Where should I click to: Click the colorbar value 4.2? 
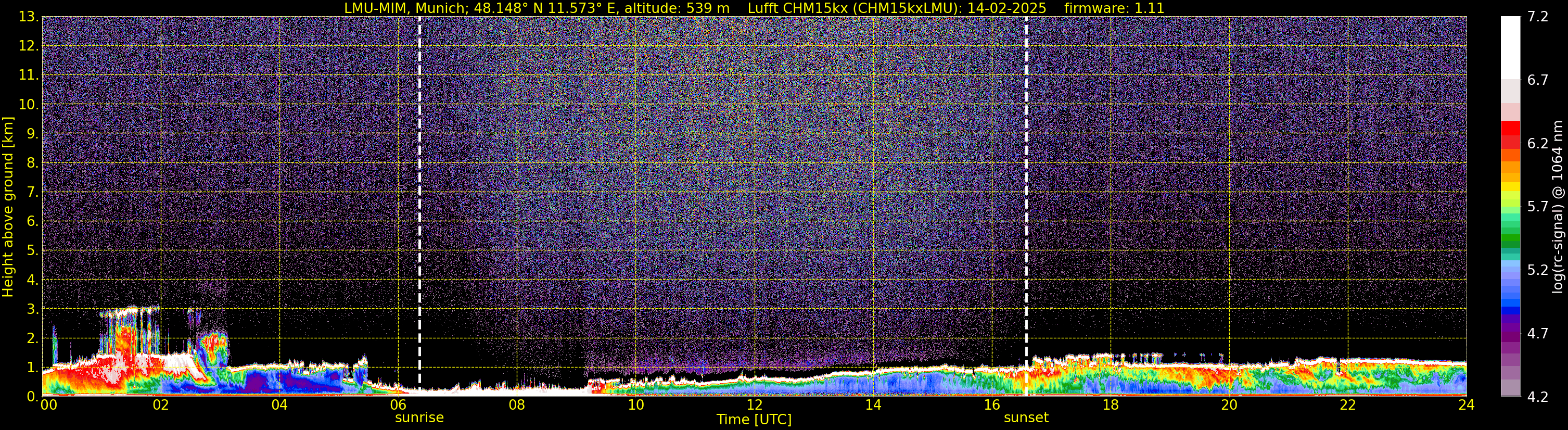[1538, 397]
